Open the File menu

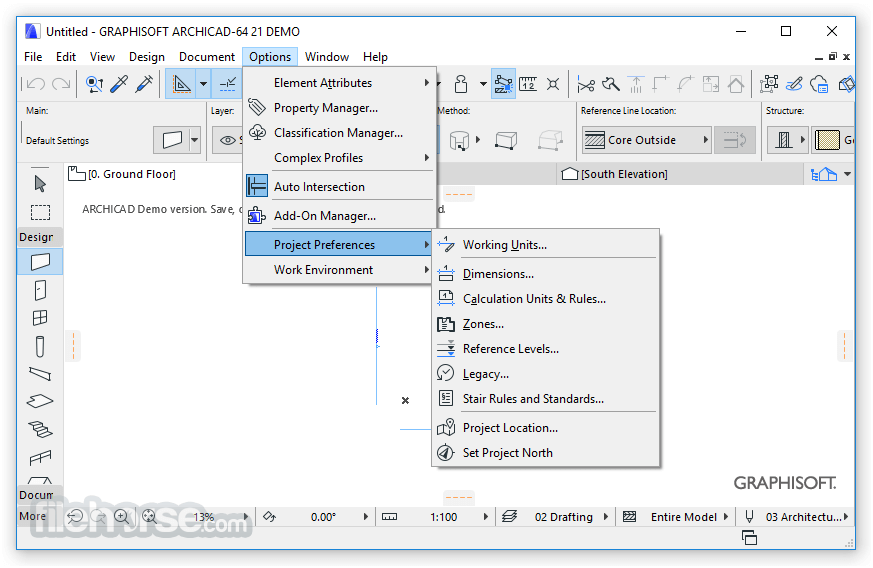coord(33,57)
